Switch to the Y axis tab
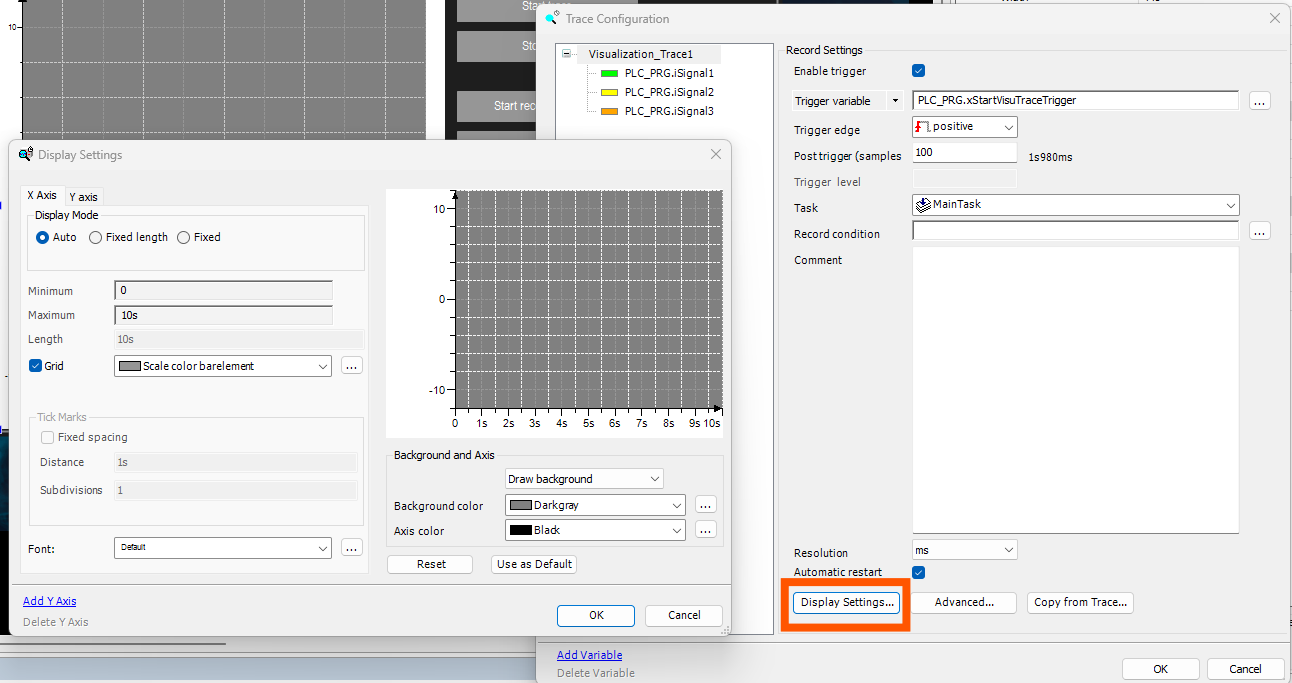Screen dimensions: 1292x683 pos(84,196)
